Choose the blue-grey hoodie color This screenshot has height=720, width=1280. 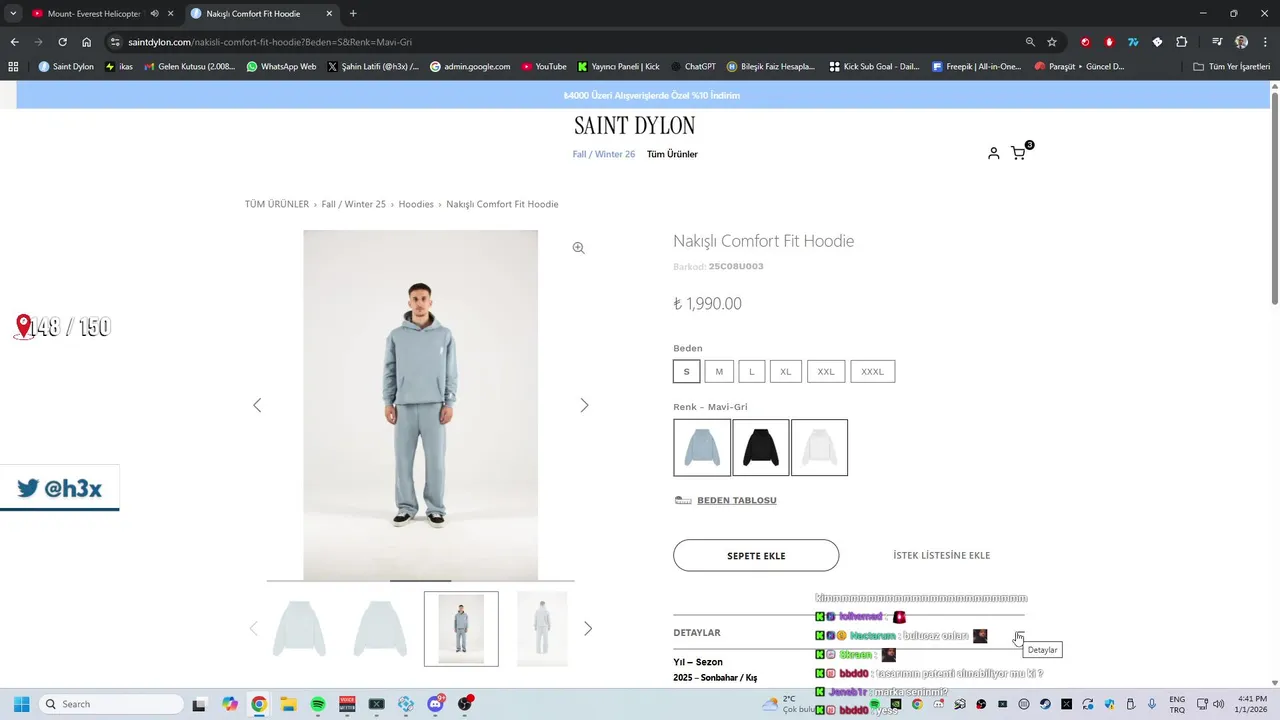(702, 447)
